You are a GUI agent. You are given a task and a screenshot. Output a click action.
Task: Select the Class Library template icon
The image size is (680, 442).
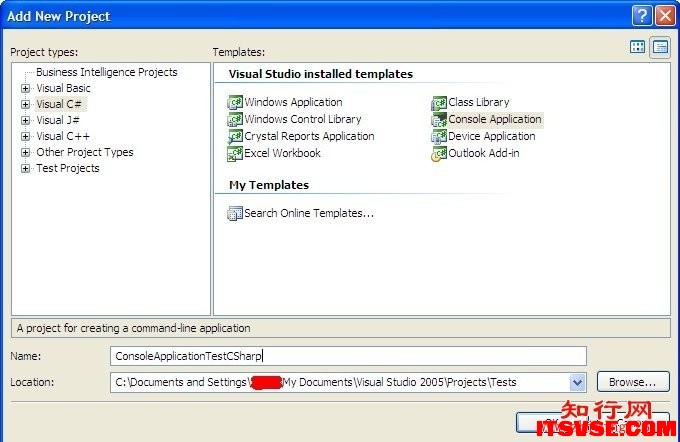(x=439, y=102)
